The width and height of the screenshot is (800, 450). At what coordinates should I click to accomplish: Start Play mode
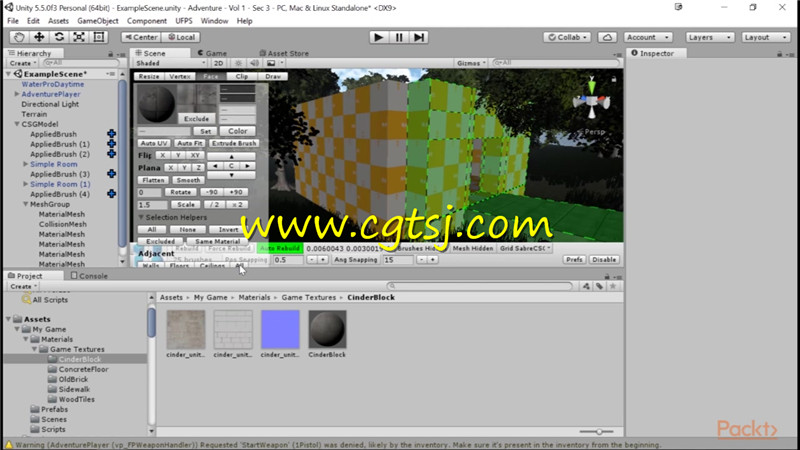(x=378, y=37)
